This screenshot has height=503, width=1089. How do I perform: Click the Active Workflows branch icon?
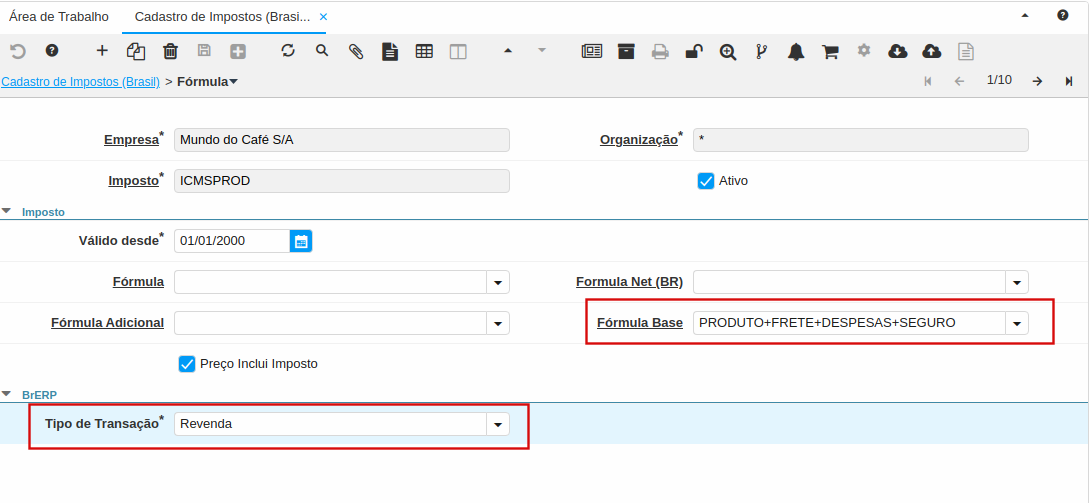click(x=762, y=51)
